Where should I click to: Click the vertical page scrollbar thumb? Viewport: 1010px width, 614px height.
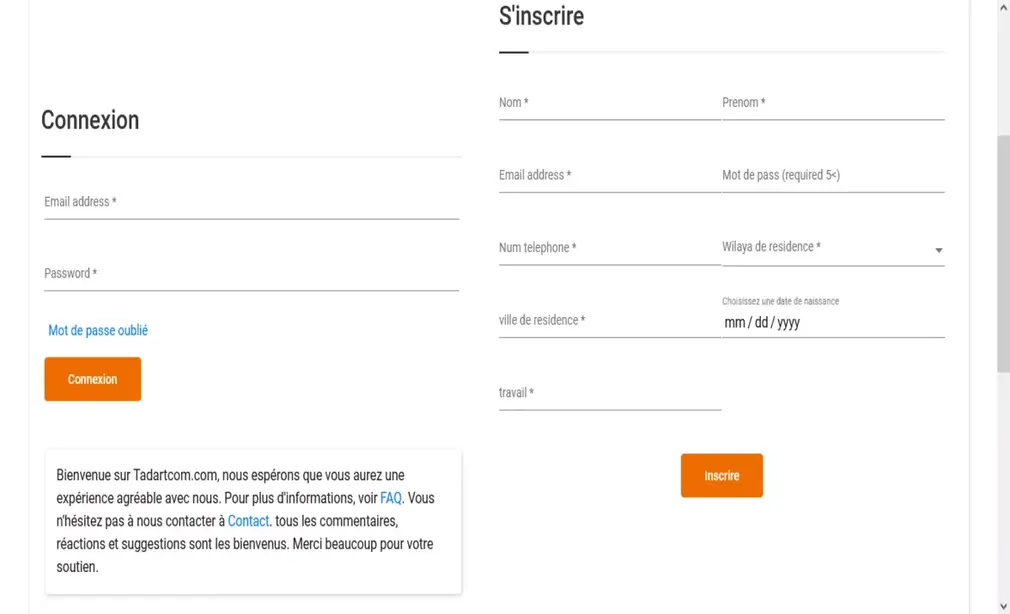point(1003,250)
